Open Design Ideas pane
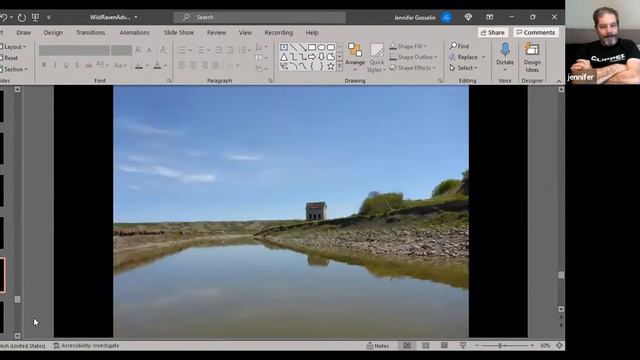This screenshot has width=640, height=360. coord(532,57)
